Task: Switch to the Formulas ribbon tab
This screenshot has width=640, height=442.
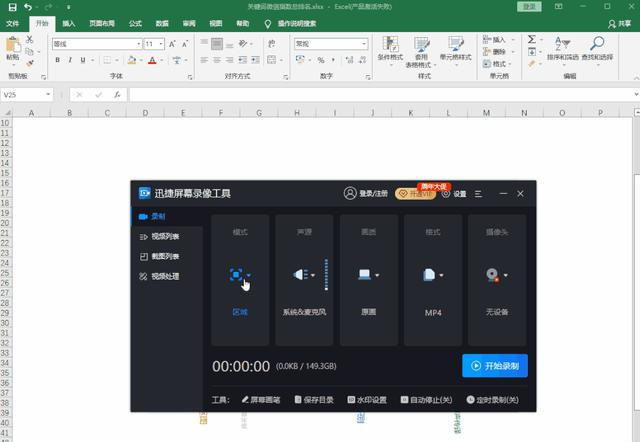Action: tap(135, 24)
